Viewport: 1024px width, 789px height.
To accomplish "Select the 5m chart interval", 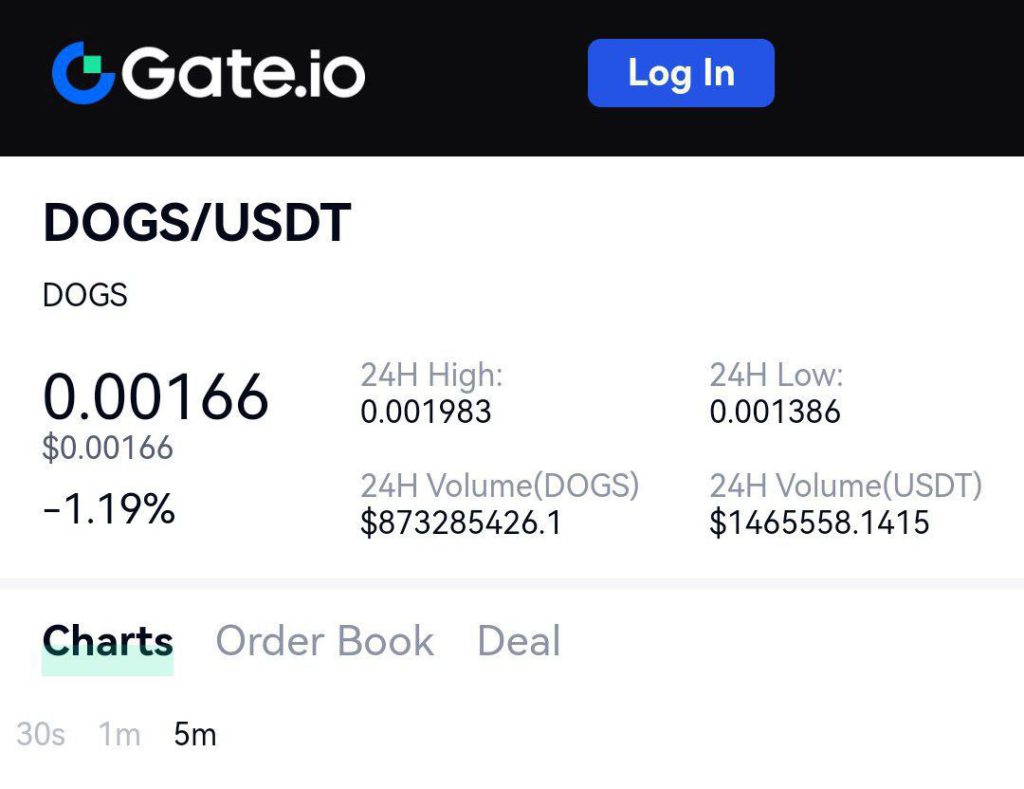I will point(195,734).
